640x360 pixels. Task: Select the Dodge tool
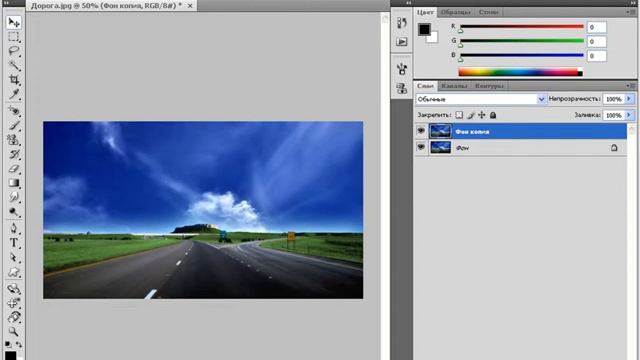tap(14, 212)
